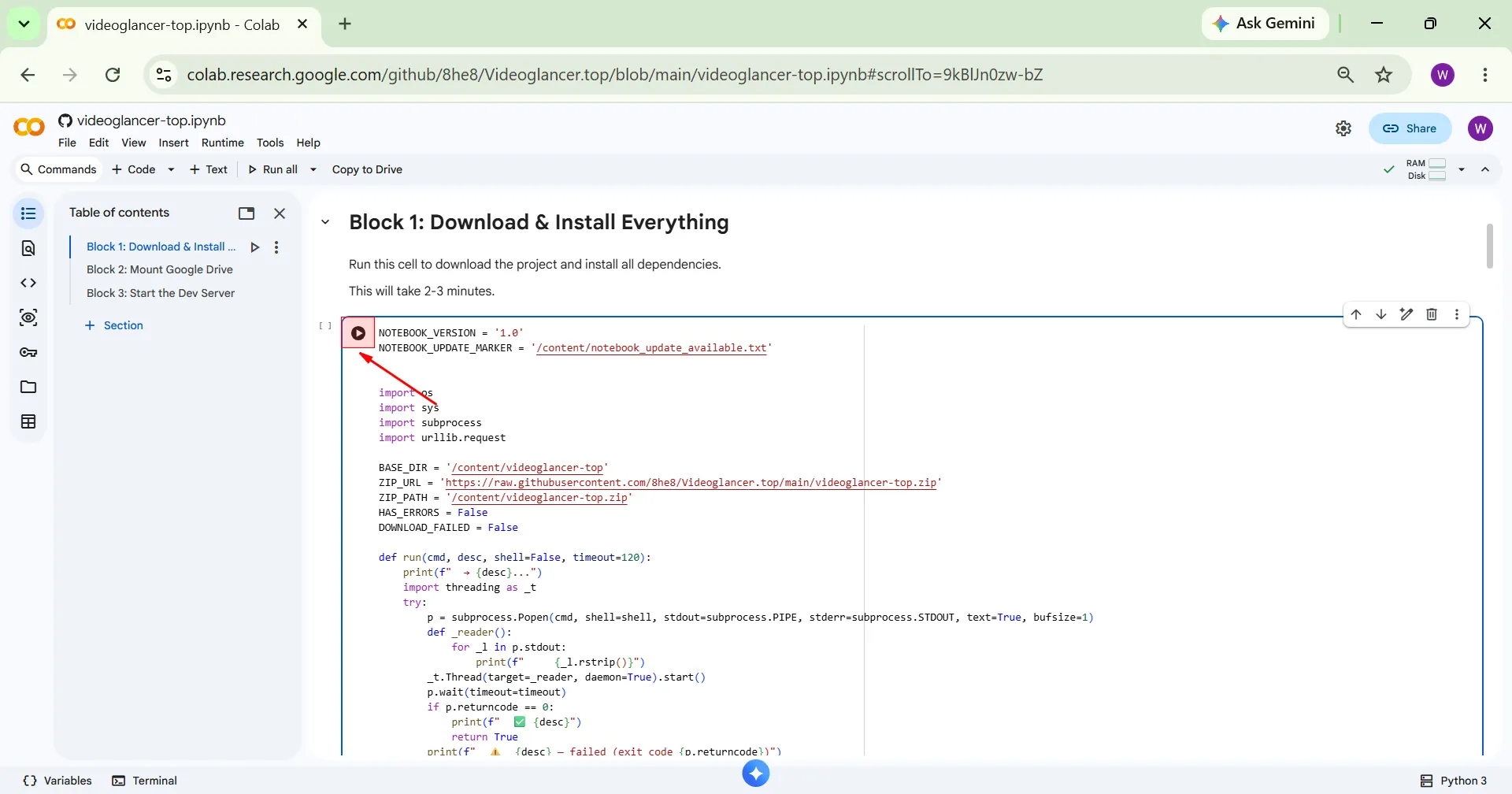Open the Data explorer table icon
The image size is (1512, 794).
28,421
